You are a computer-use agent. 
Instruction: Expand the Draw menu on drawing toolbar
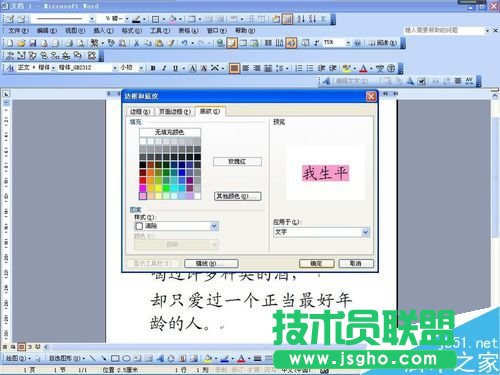coord(18,359)
